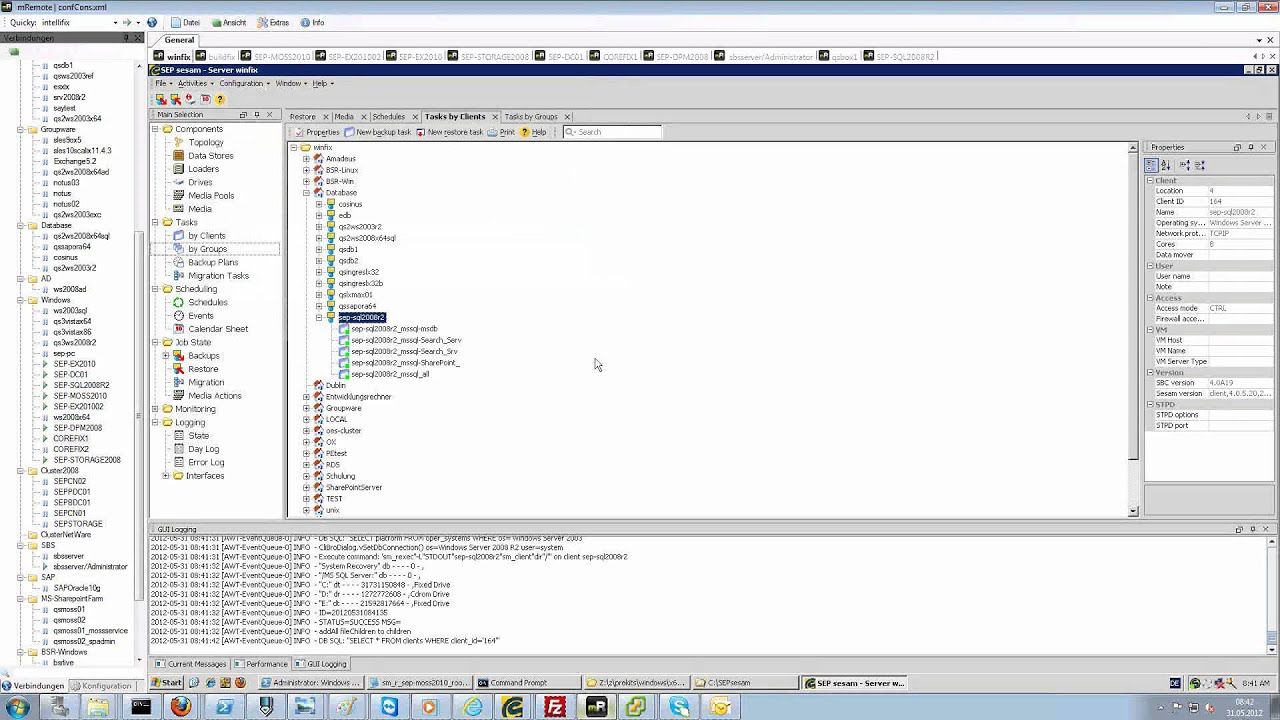
Task: Open SEP-EX2010 connection in mRemote tree
Action: 75,364
